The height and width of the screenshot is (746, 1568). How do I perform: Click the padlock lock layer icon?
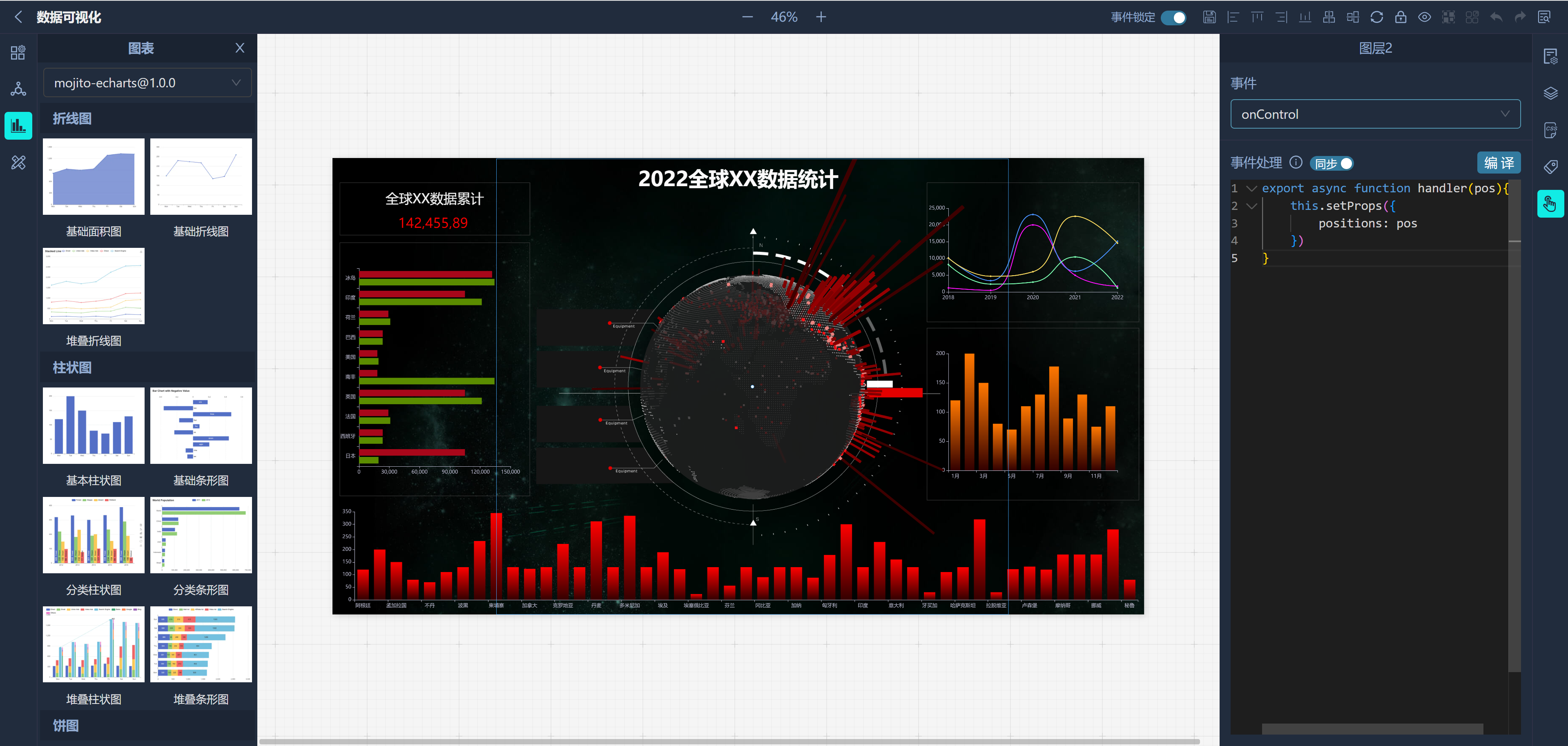[x=1400, y=17]
